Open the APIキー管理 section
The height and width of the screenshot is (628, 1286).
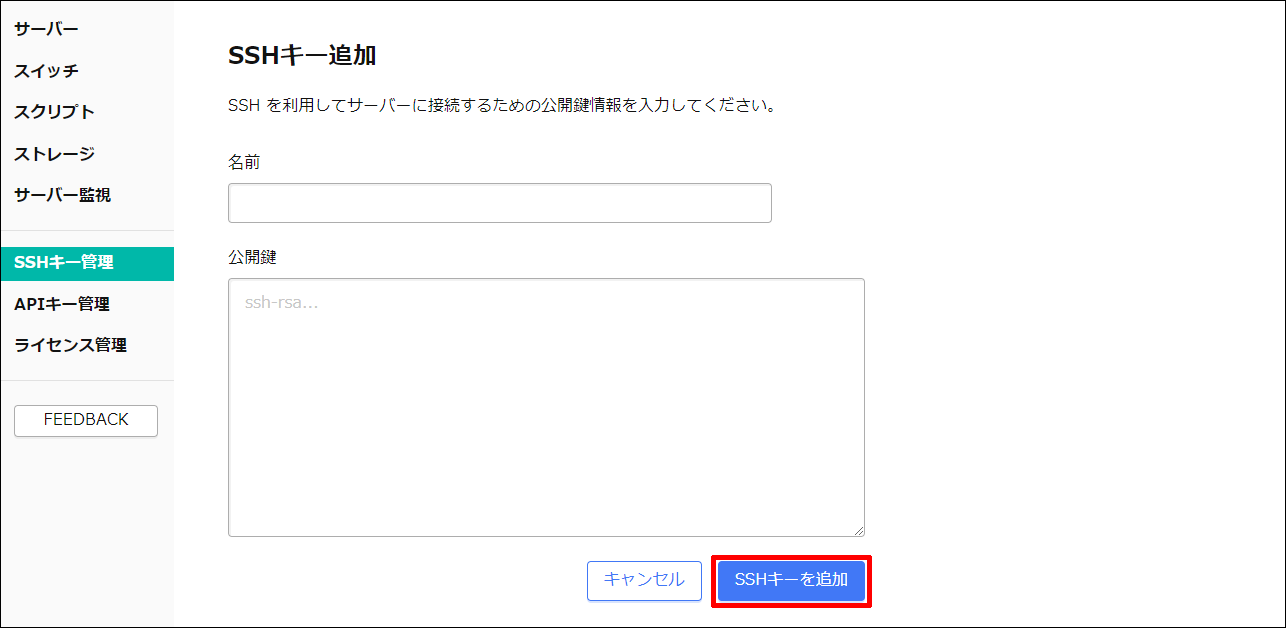coord(58,303)
